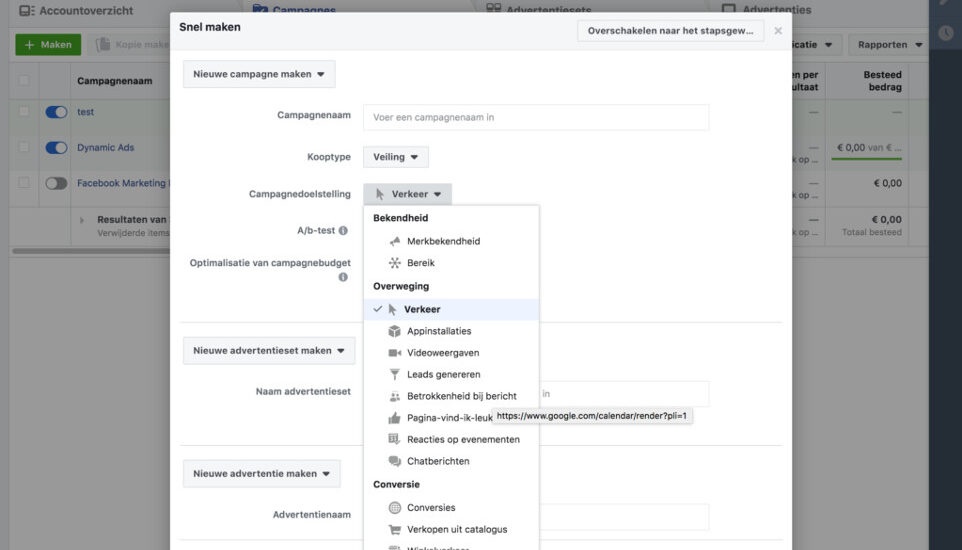This screenshot has width=962, height=550.
Task: Toggle the test campaign switch
Action: tap(56, 112)
